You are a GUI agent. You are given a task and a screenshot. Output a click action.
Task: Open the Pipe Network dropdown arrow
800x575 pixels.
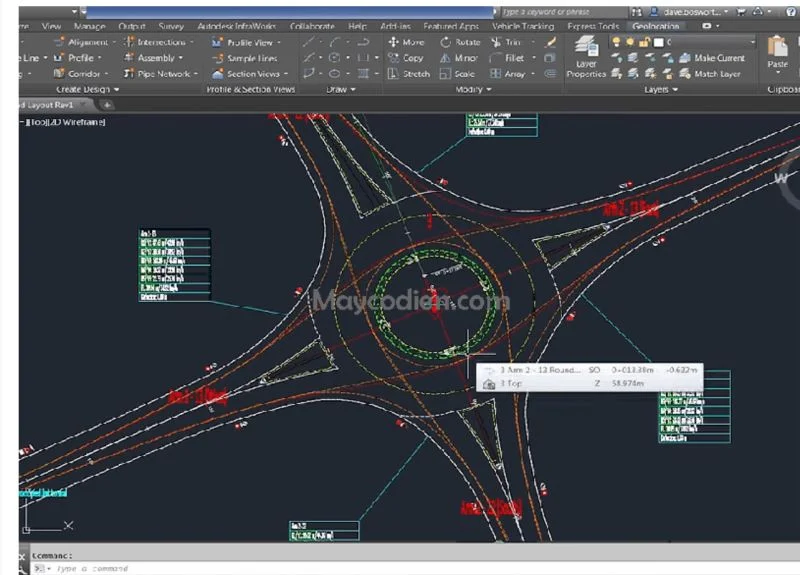tap(195, 73)
